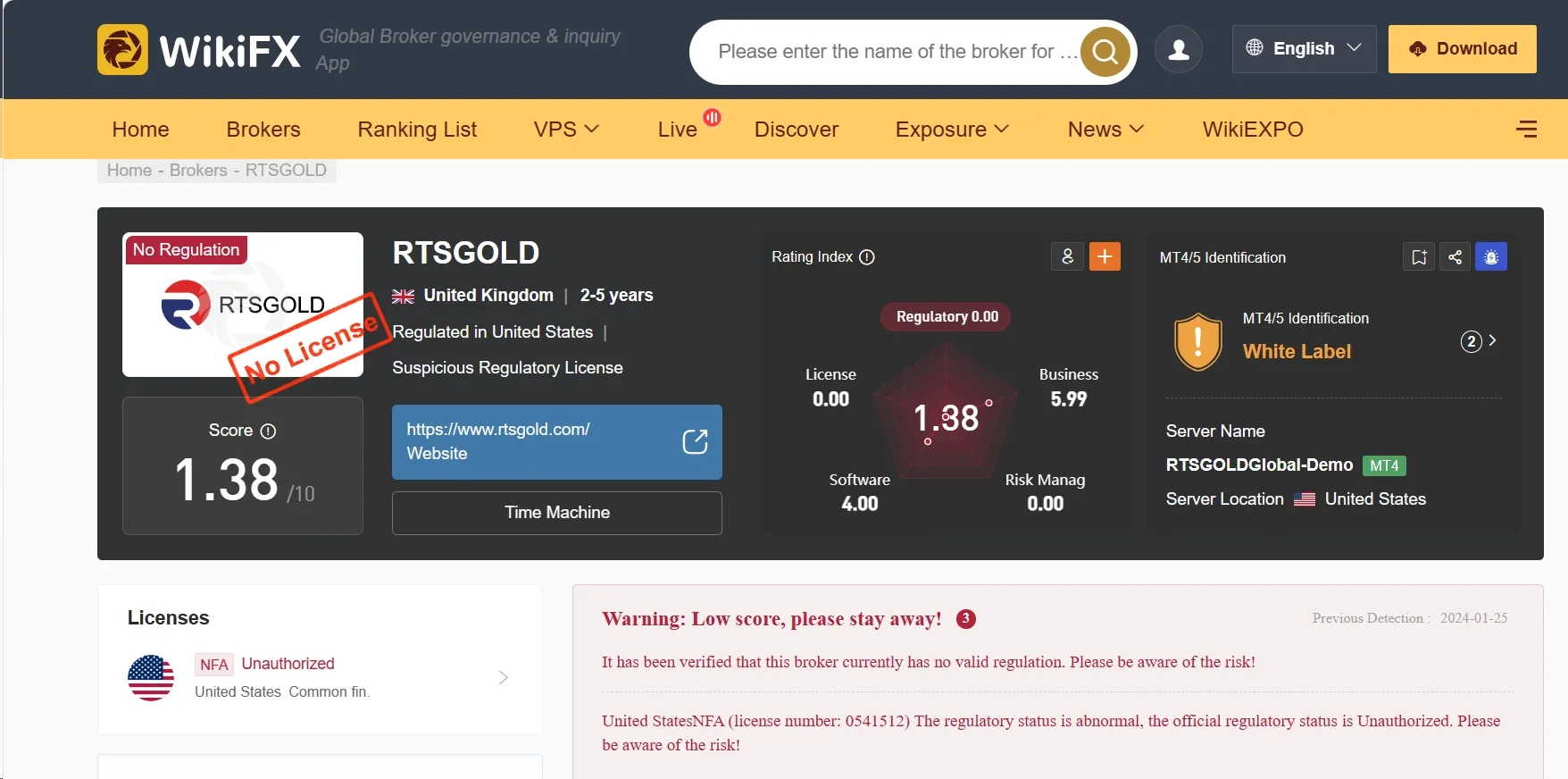This screenshot has height=779, width=1568.
Task: Click the Rating Index info icon
Action: click(x=867, y=257)
